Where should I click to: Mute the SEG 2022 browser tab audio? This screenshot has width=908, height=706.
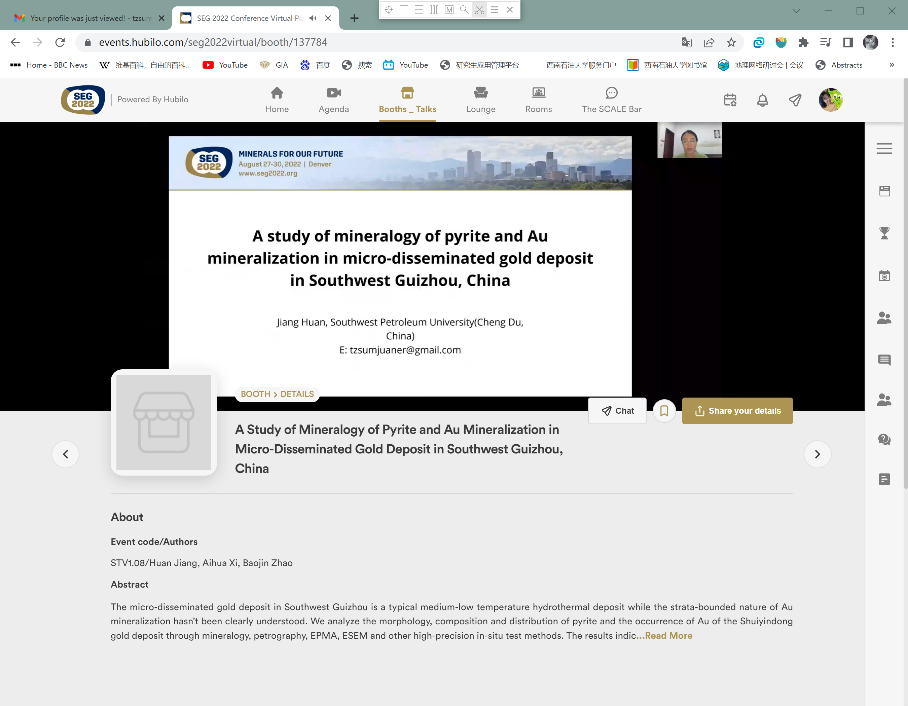click(x=313, y=18)
